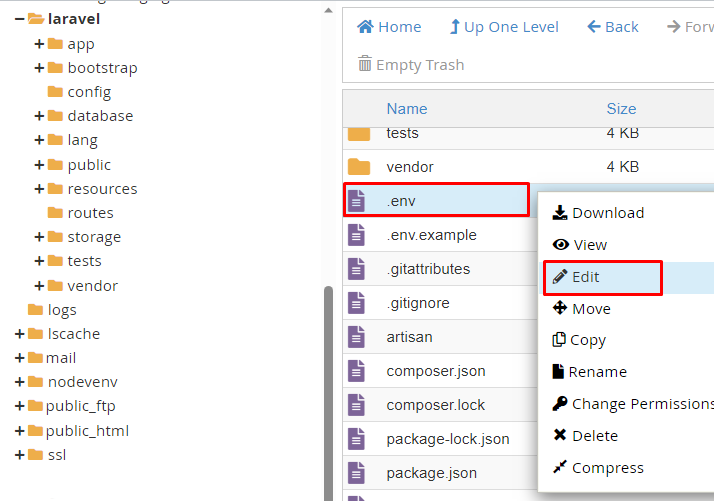The width and height of the screenshot is (714, 501).
Task: Click the package.json file icon
Action: [356, 473]
